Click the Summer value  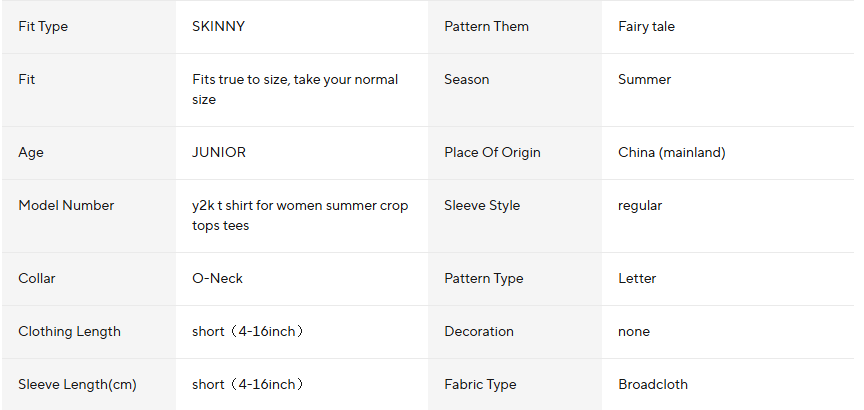point(644,79)
